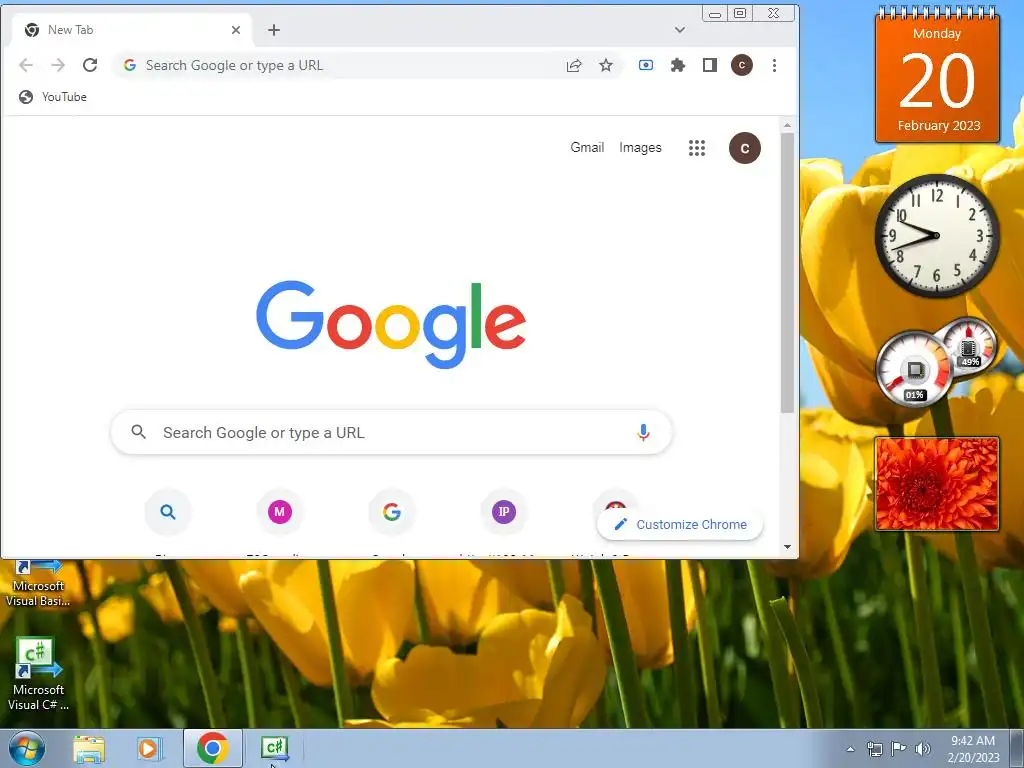Show hidden tray icons arrow
The image size is (1024, 768).
coord(850,749)
